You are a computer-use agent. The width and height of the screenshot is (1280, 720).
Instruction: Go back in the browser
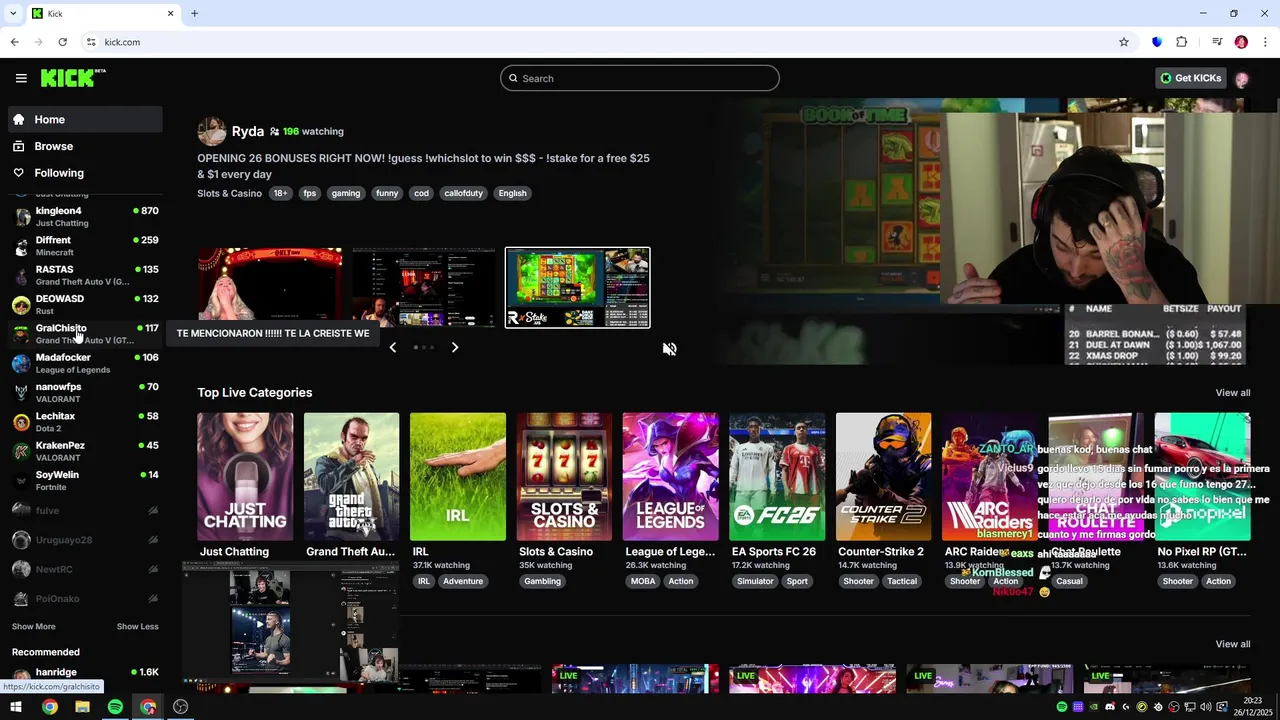pos(14,42)
